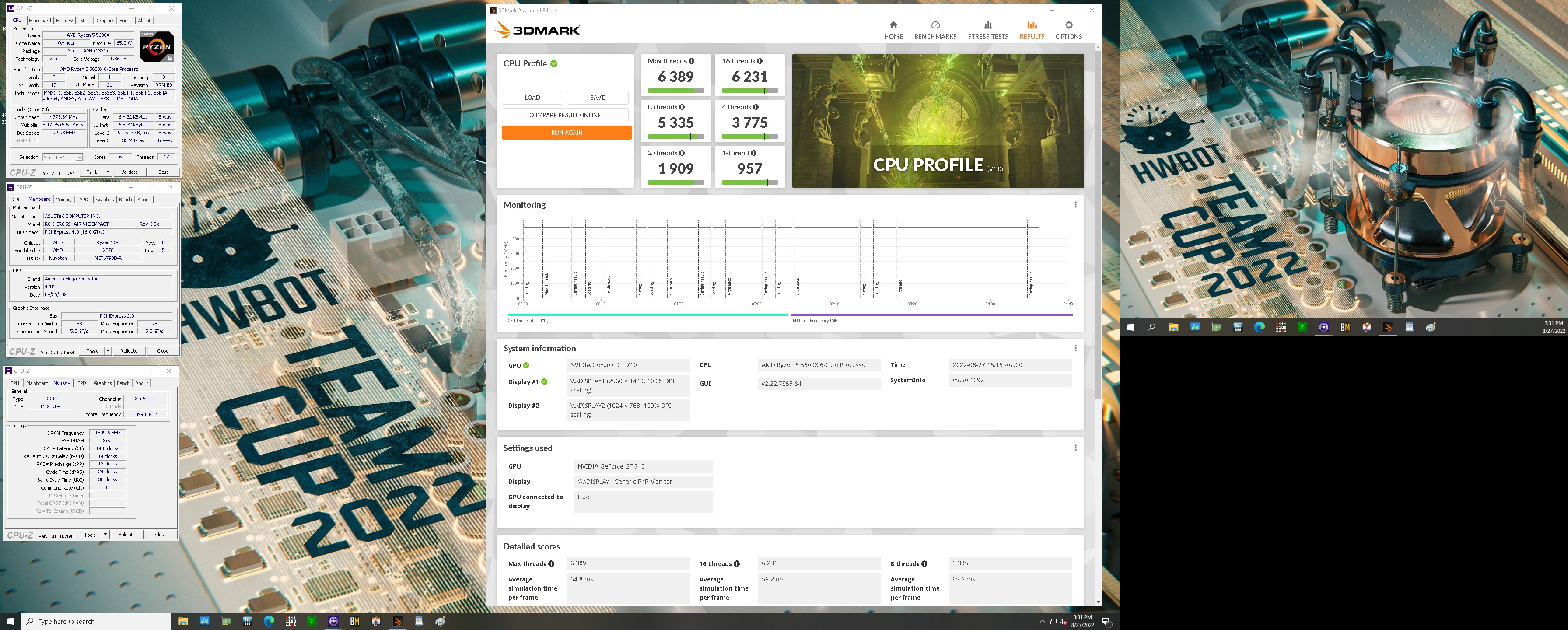Click ROG CROSSHAIR VIII IMPACT model field
The width and height of the screenshot is (1568, 630).
click(x=84, y=224)
